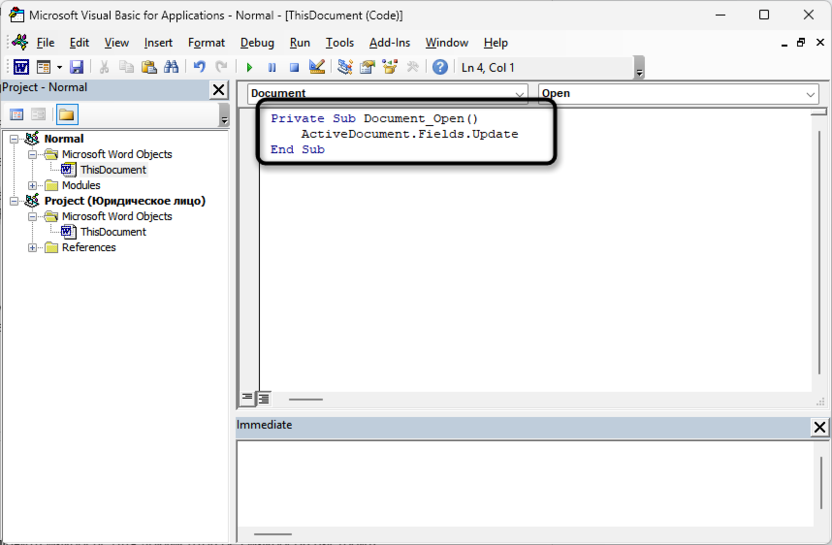Image resolution: width=832 pixels, height=545 pixels.
Task: Switch to Procedure View at bottom left of code
Action: [247, 398]
